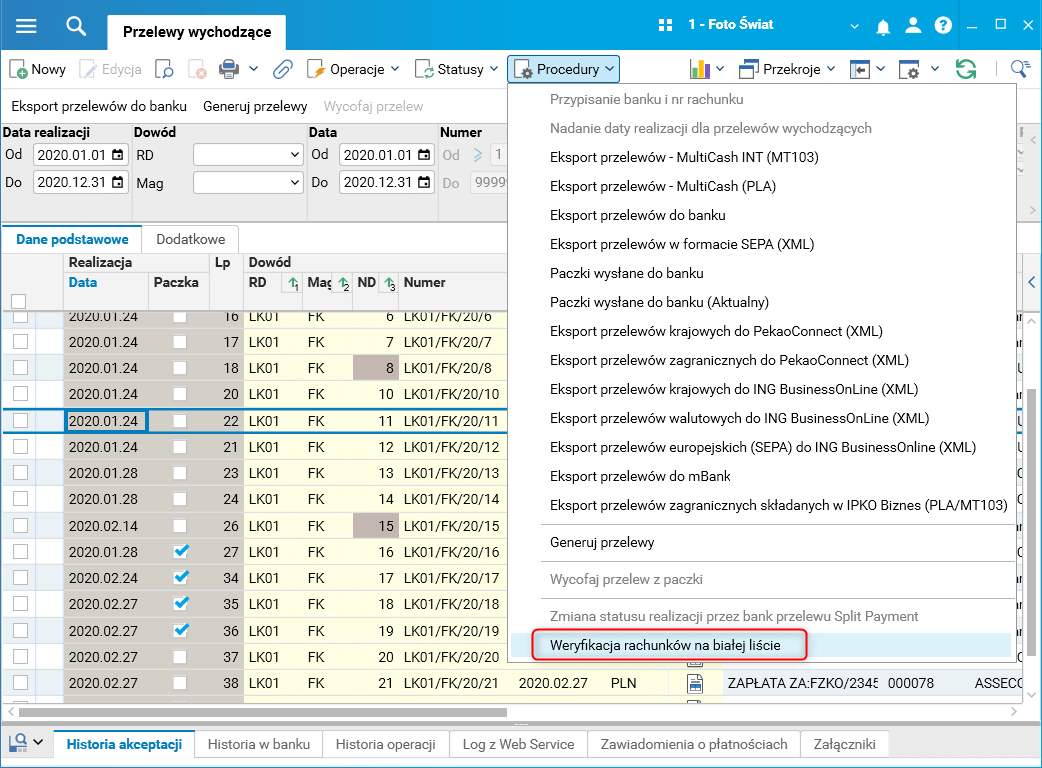Viewport: 1042px width, 768px height.
Task: Click the printer icon in toolbar
Action: (x=229, y=69)
